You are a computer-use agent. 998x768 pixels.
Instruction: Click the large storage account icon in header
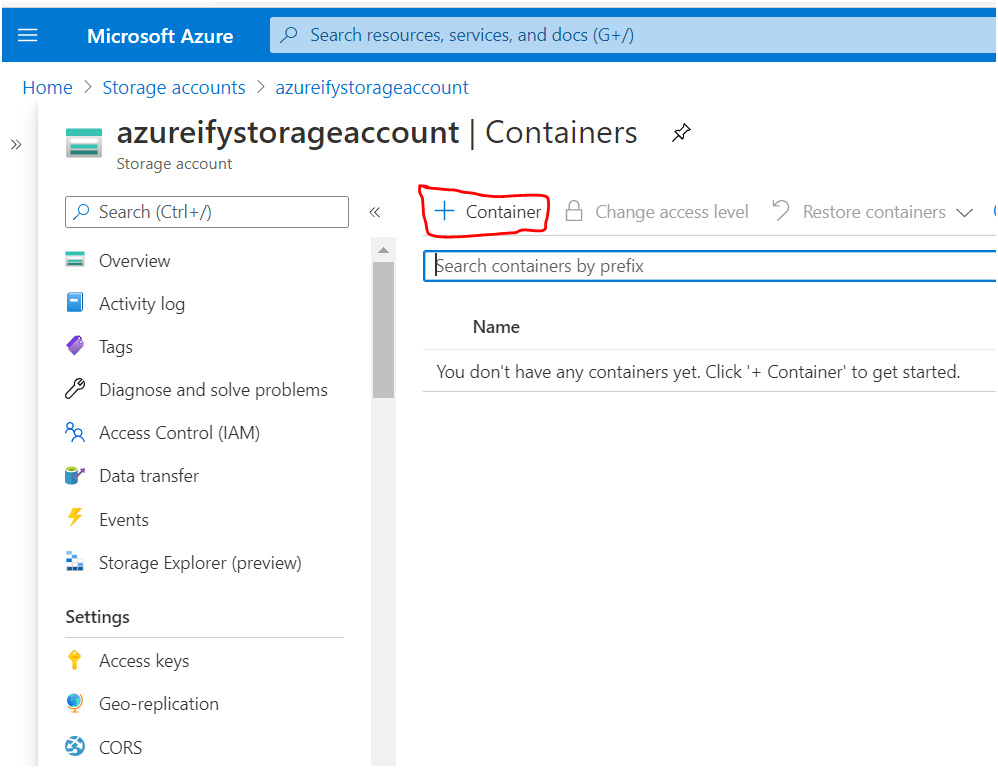click(x=84, y=143)
